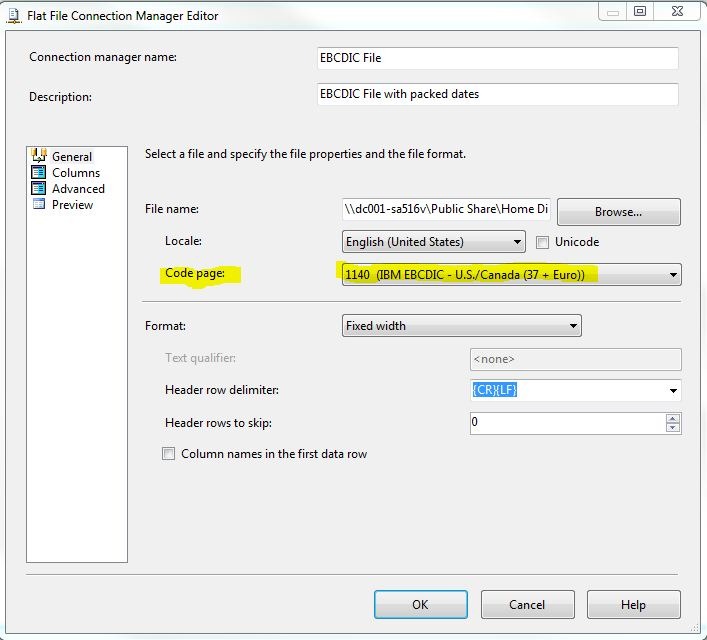This screenshot has height=640, width=707.
Task: Increase Header rows to skip with up arrow
Action: point(673,419)
